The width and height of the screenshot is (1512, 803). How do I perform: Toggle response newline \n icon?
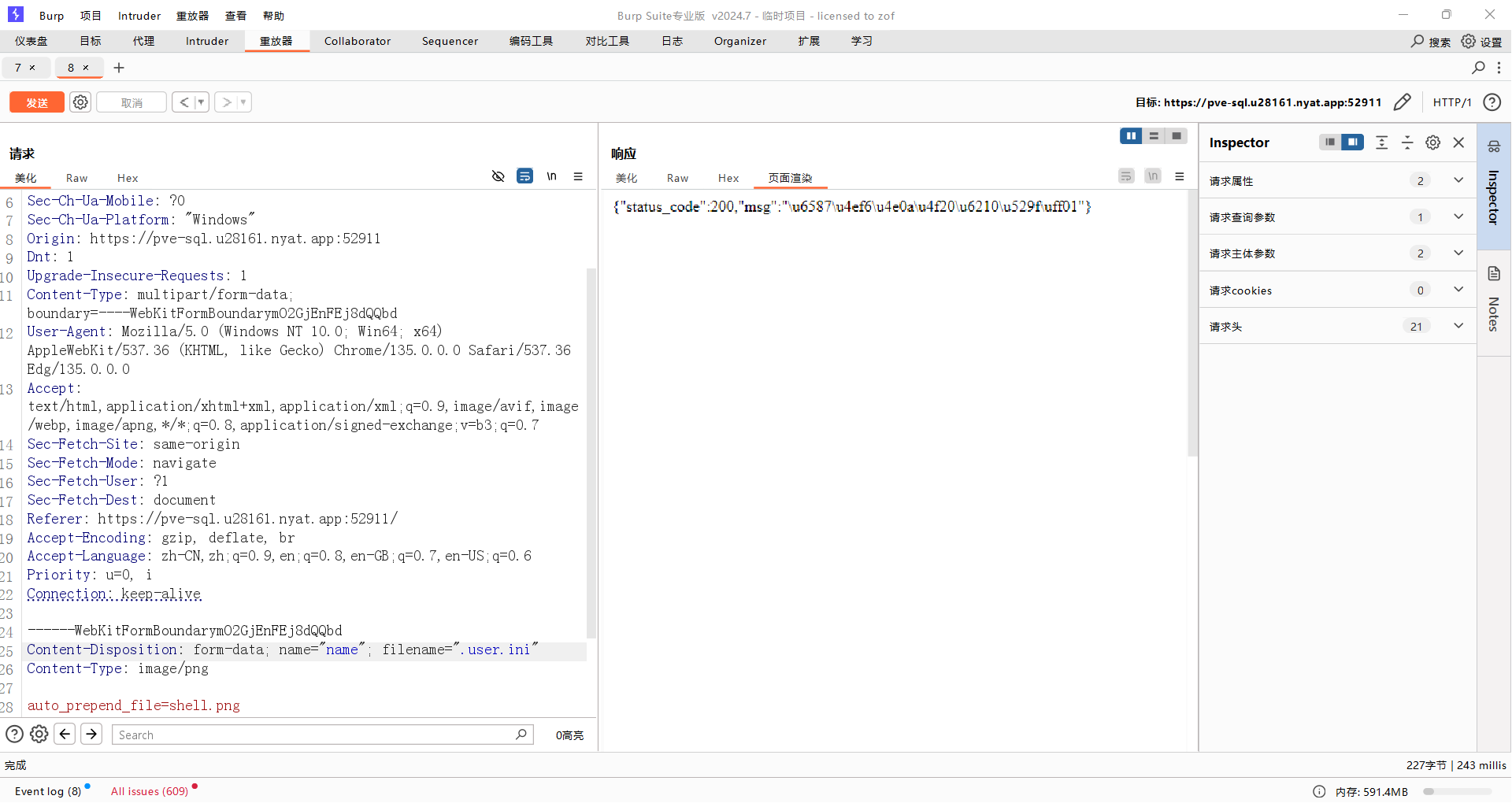[x=1153, y=176]
